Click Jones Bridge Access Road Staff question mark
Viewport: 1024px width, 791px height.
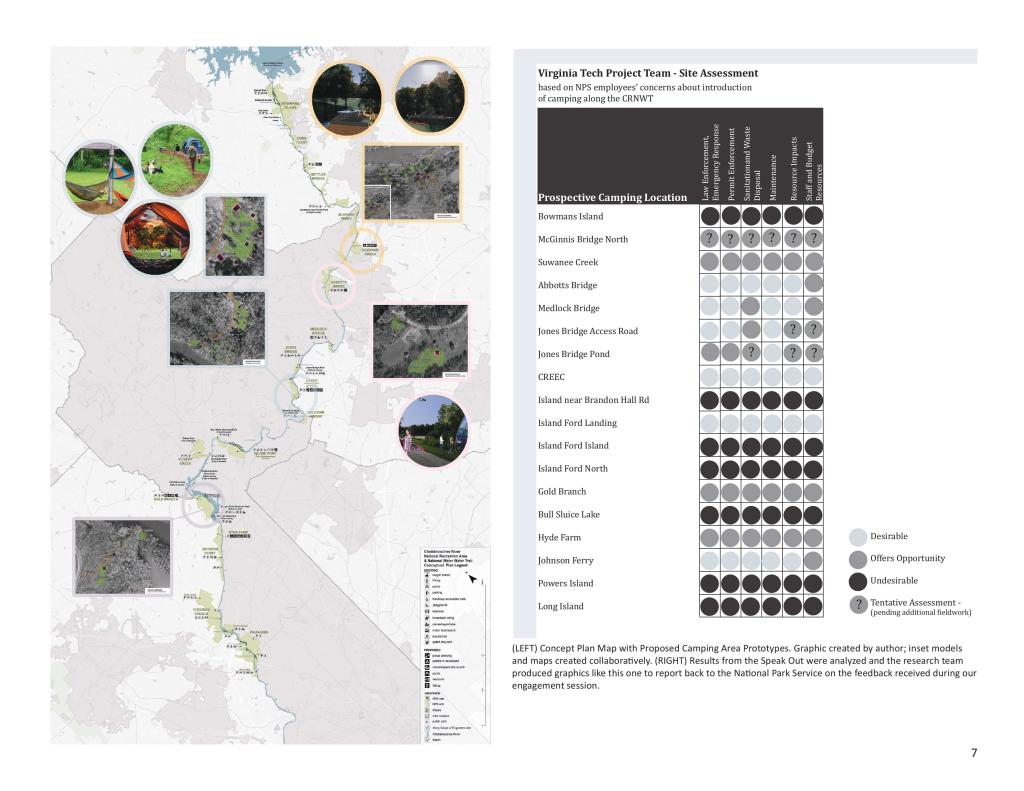click(814, 331)
